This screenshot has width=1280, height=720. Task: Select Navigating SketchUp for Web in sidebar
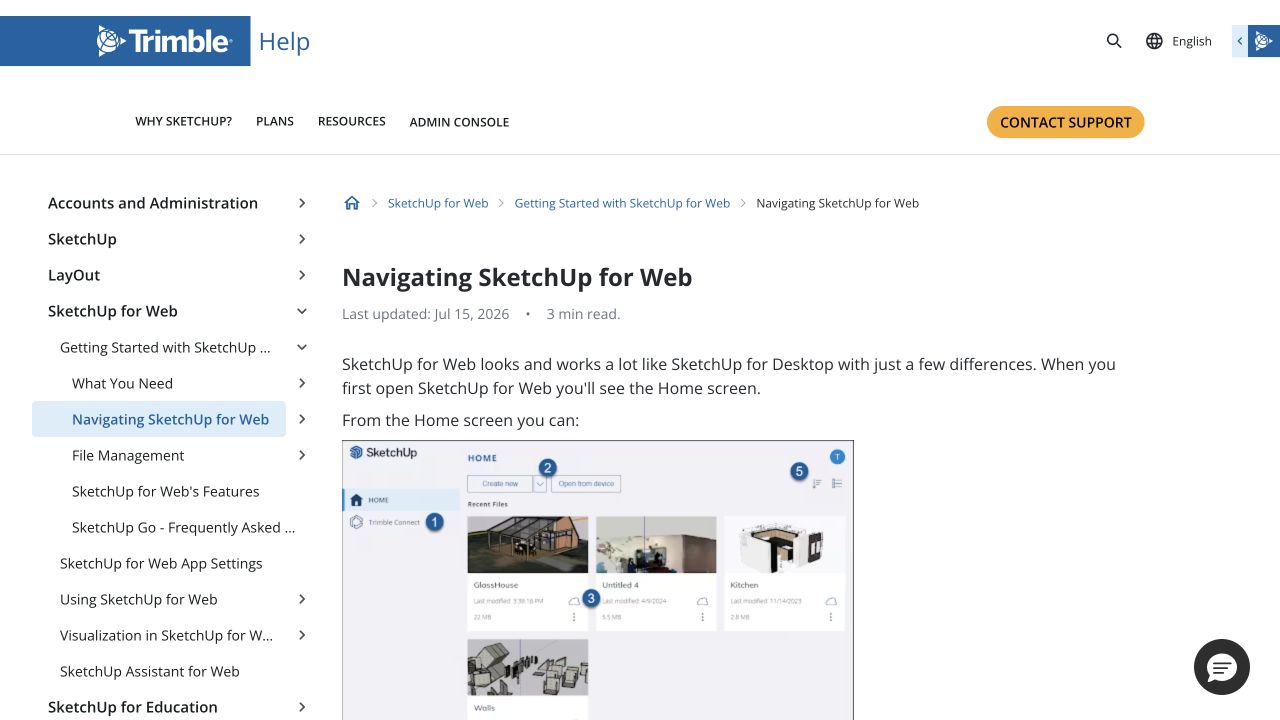coord(159,419)
